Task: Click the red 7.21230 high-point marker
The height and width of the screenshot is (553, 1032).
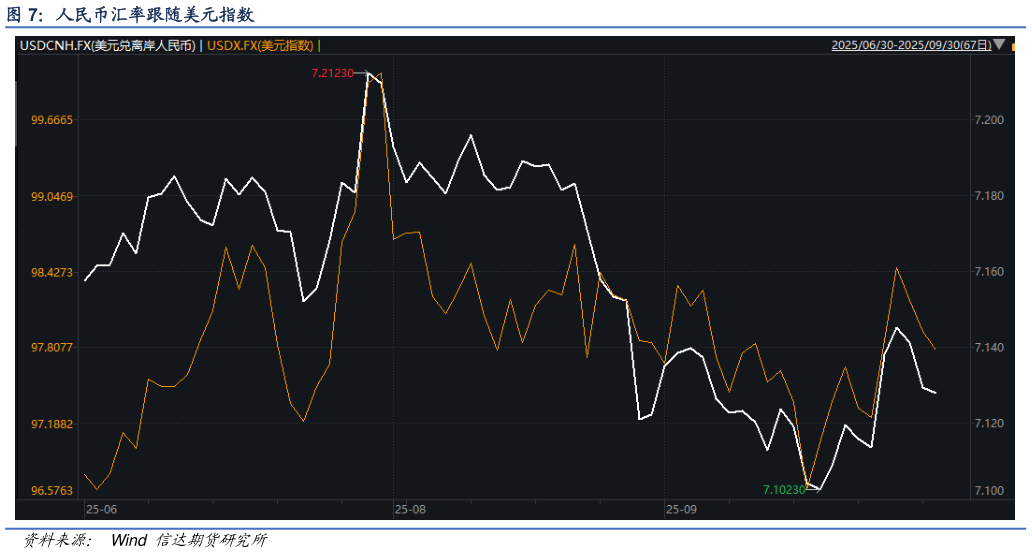Action: pyautogui.click(x=333, y=73)
